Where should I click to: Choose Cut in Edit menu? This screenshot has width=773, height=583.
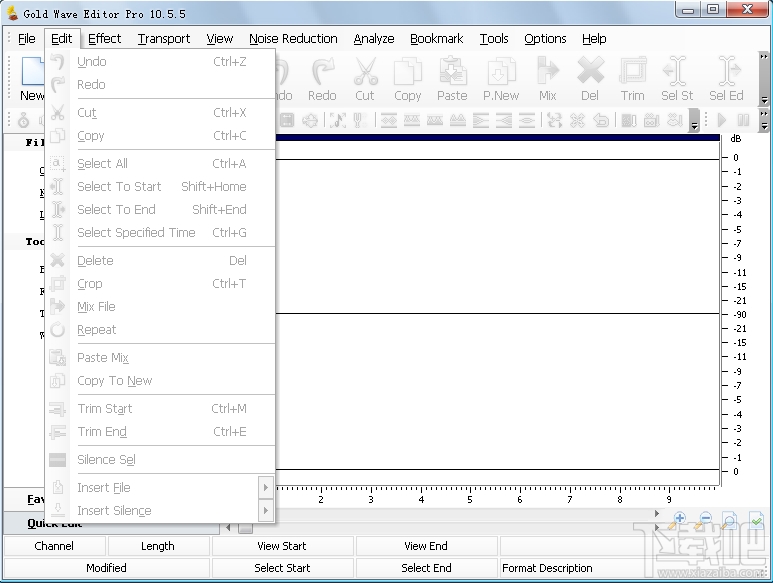(160, 113)
